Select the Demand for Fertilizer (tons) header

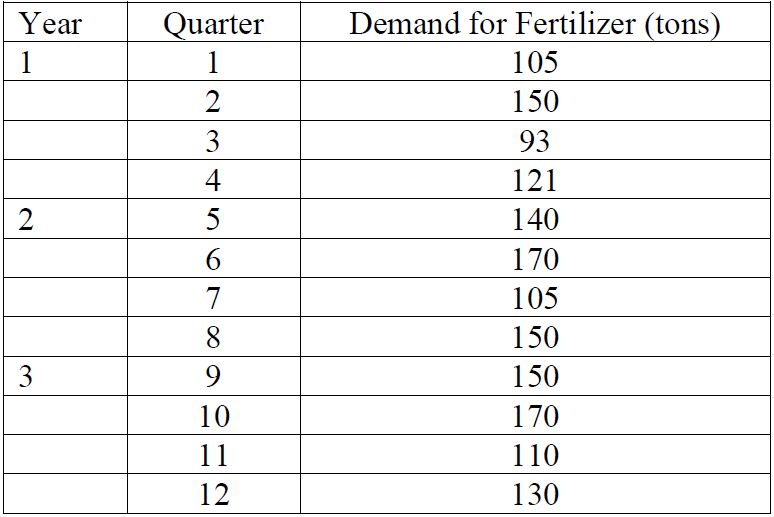coord(535,23)
